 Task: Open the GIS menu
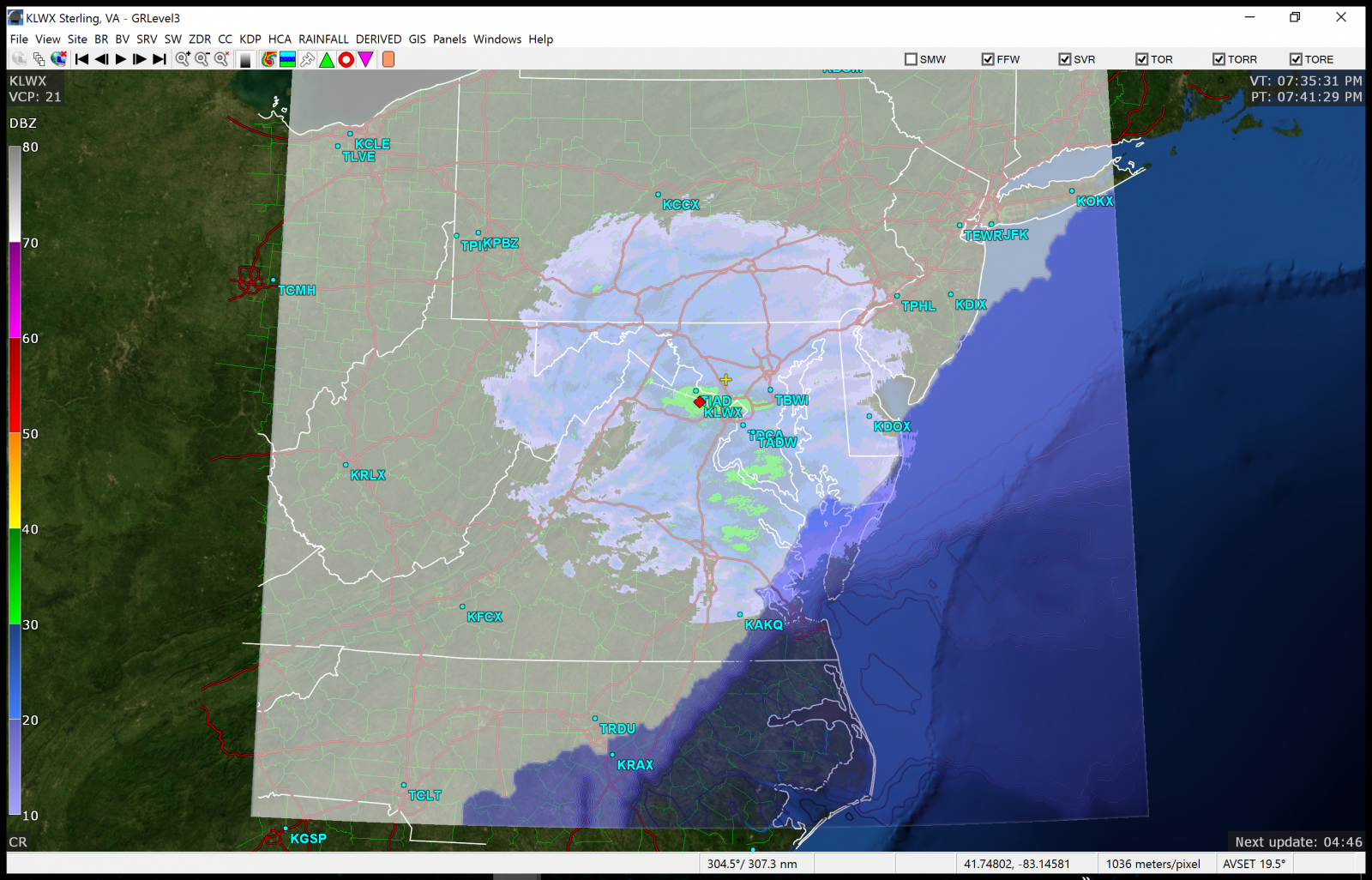pos(418,39)
